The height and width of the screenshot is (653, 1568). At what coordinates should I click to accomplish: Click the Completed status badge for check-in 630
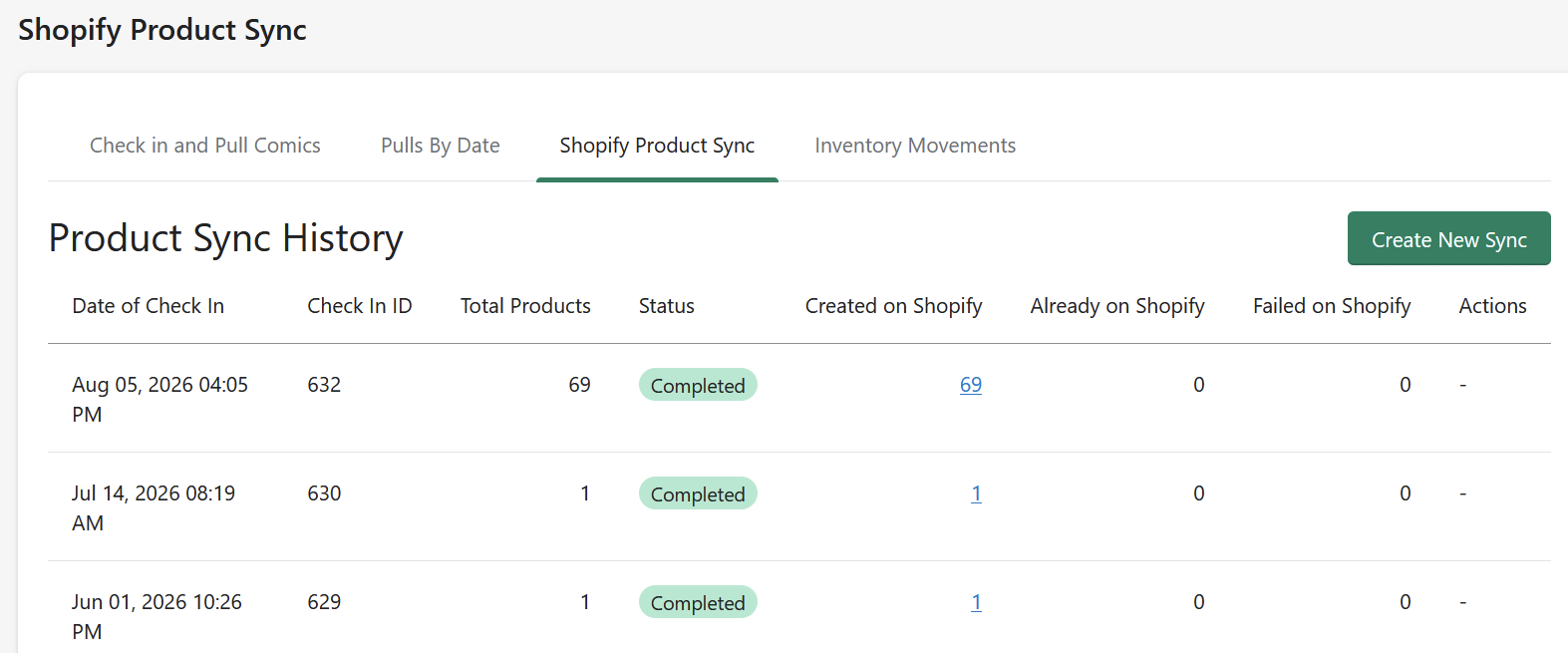[698, 493]
